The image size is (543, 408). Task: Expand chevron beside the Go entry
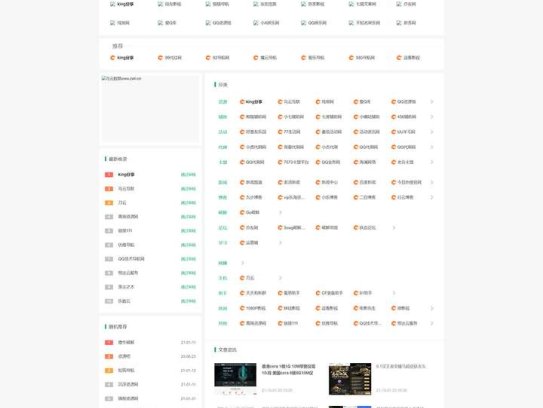pyautogui.click(x=280, y=212)
